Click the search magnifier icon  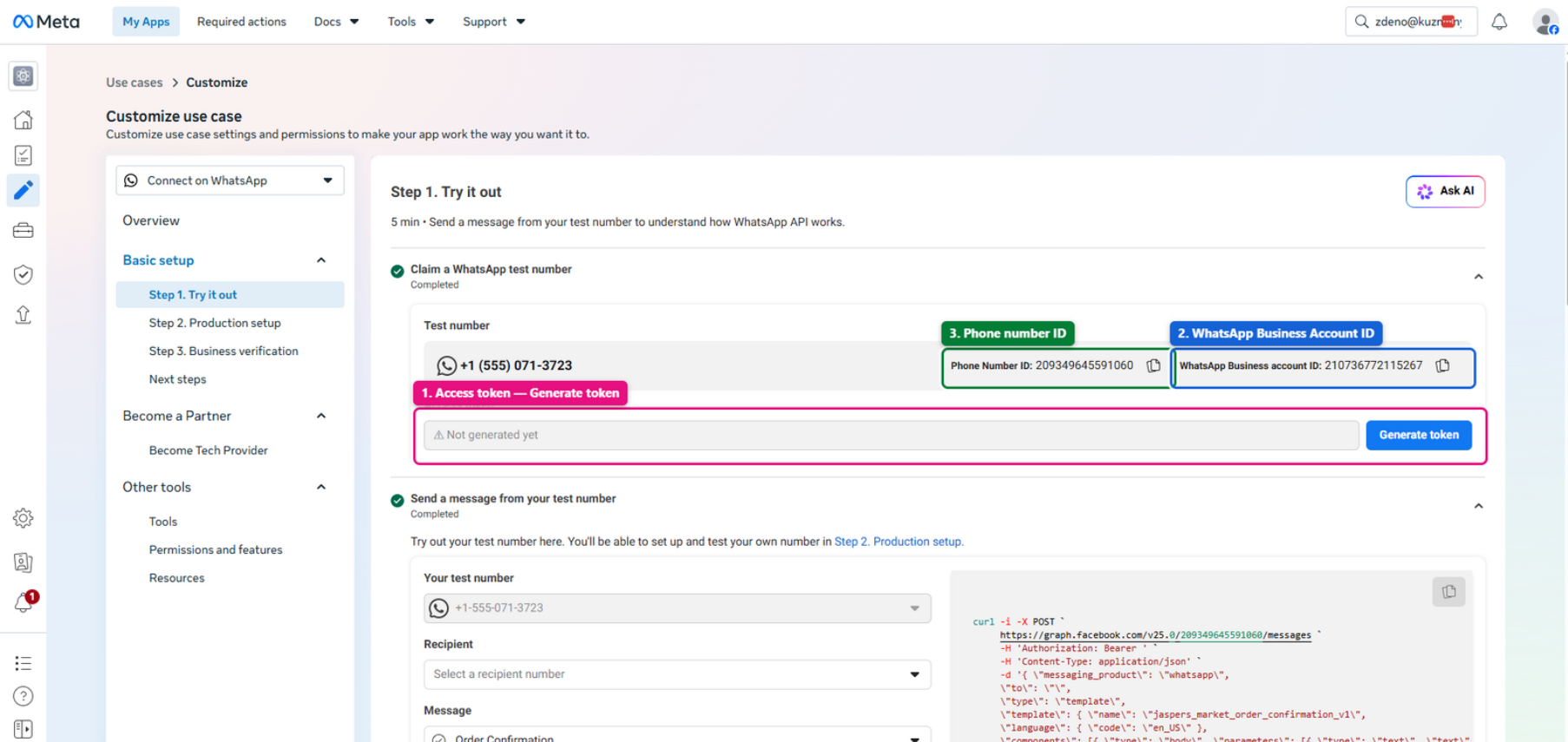1361,22
